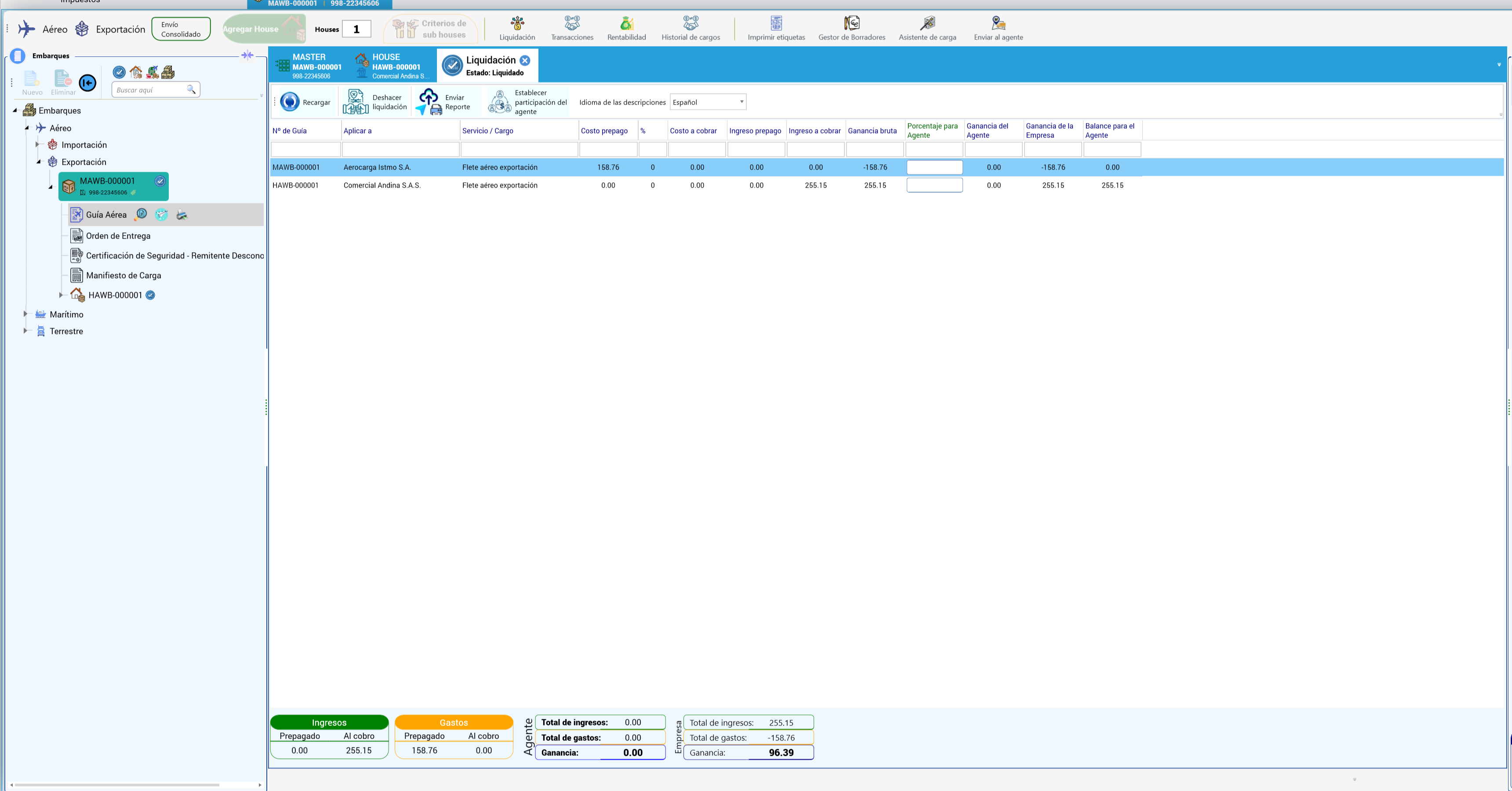
Task: Click the collapse-panel arrow icon beside Eliminar
Action: [x=87, y=83]
